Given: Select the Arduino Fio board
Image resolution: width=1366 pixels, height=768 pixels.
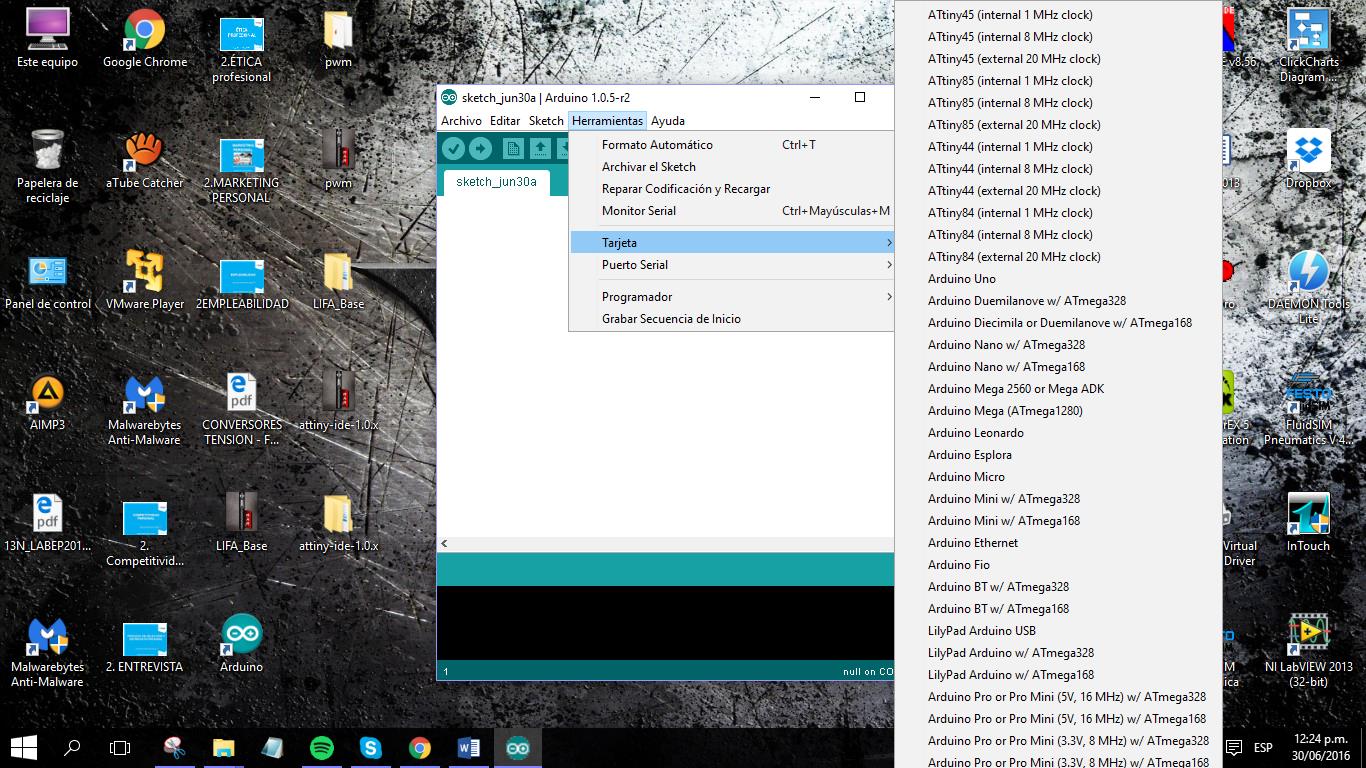Looking at the screenshot, I should [1058, 565].
